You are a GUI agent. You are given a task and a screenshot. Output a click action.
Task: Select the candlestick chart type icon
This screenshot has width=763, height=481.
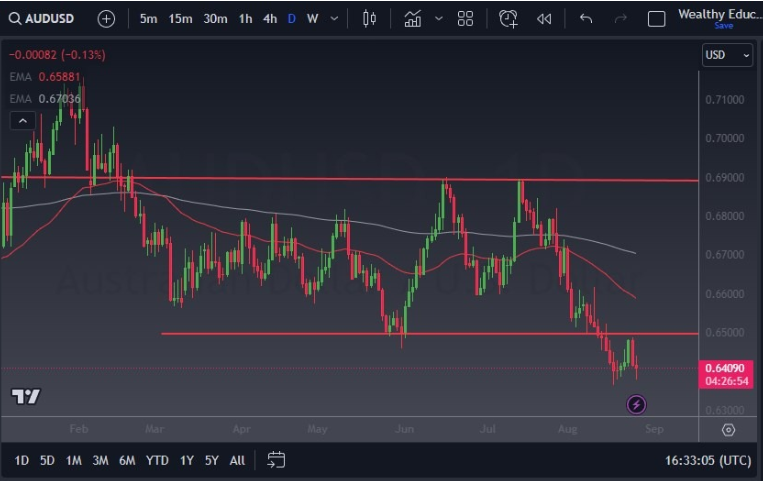pos(369,18)
